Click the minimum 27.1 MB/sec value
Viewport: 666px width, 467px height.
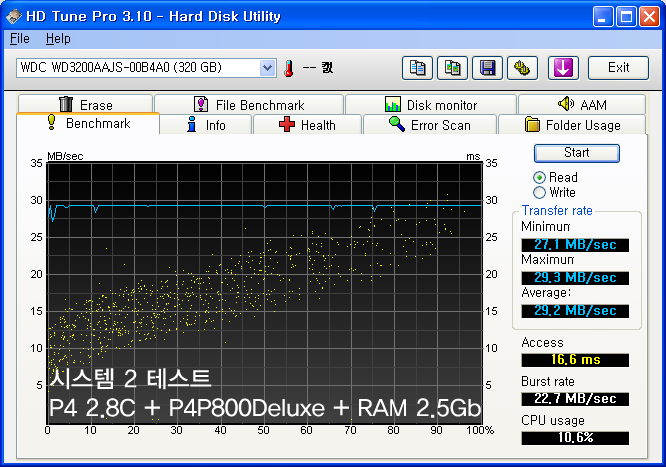tap(575, 245)
